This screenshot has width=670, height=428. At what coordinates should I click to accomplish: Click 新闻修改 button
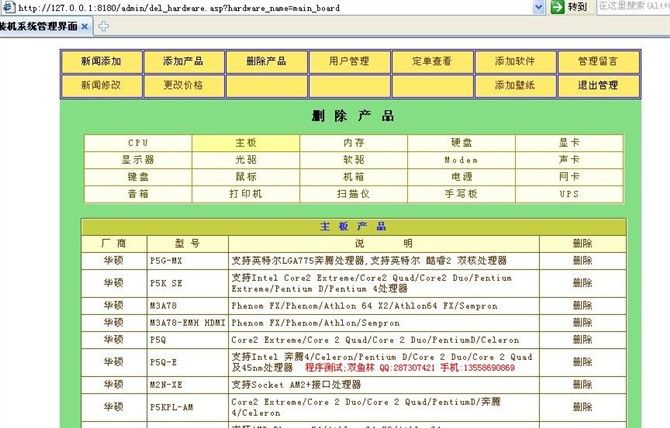(101, 85)
